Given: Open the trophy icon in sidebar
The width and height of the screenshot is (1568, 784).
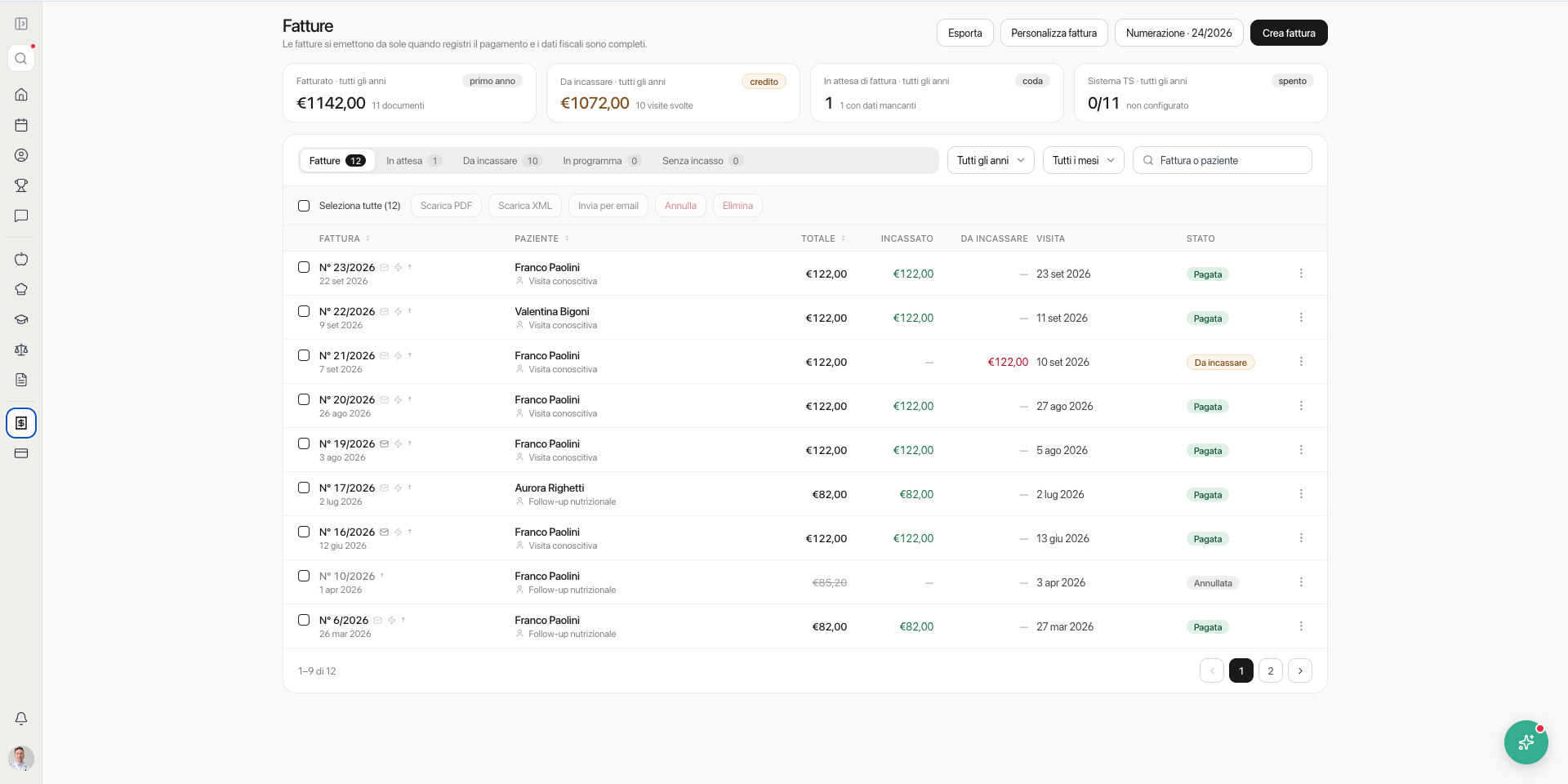Looking at the screenshot, I should (x=21, y=185).
